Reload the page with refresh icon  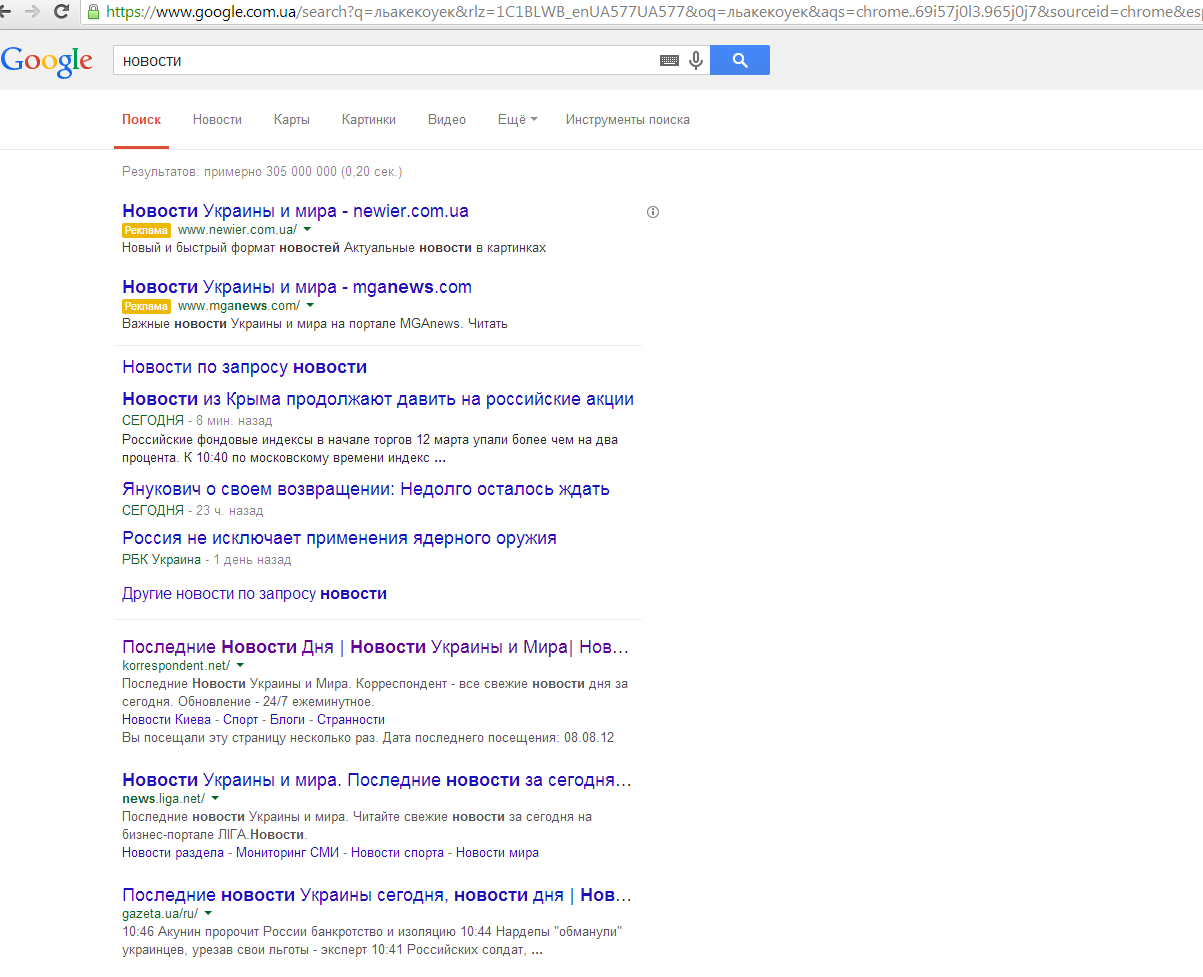click(x=62, y=12)
